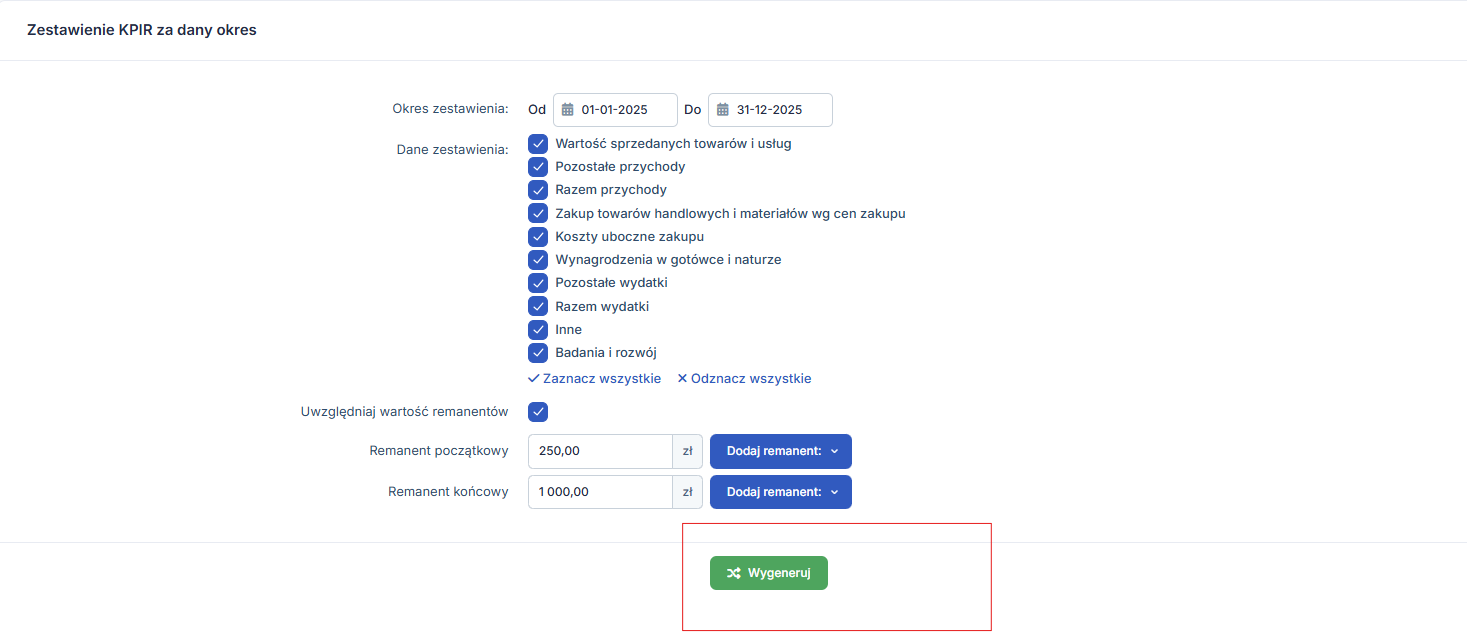Expand Dodaj remanent dropdown for Remanent końcowy
Image resolution: width=1467 pixels, height=632 pixels.
[780, 492]
